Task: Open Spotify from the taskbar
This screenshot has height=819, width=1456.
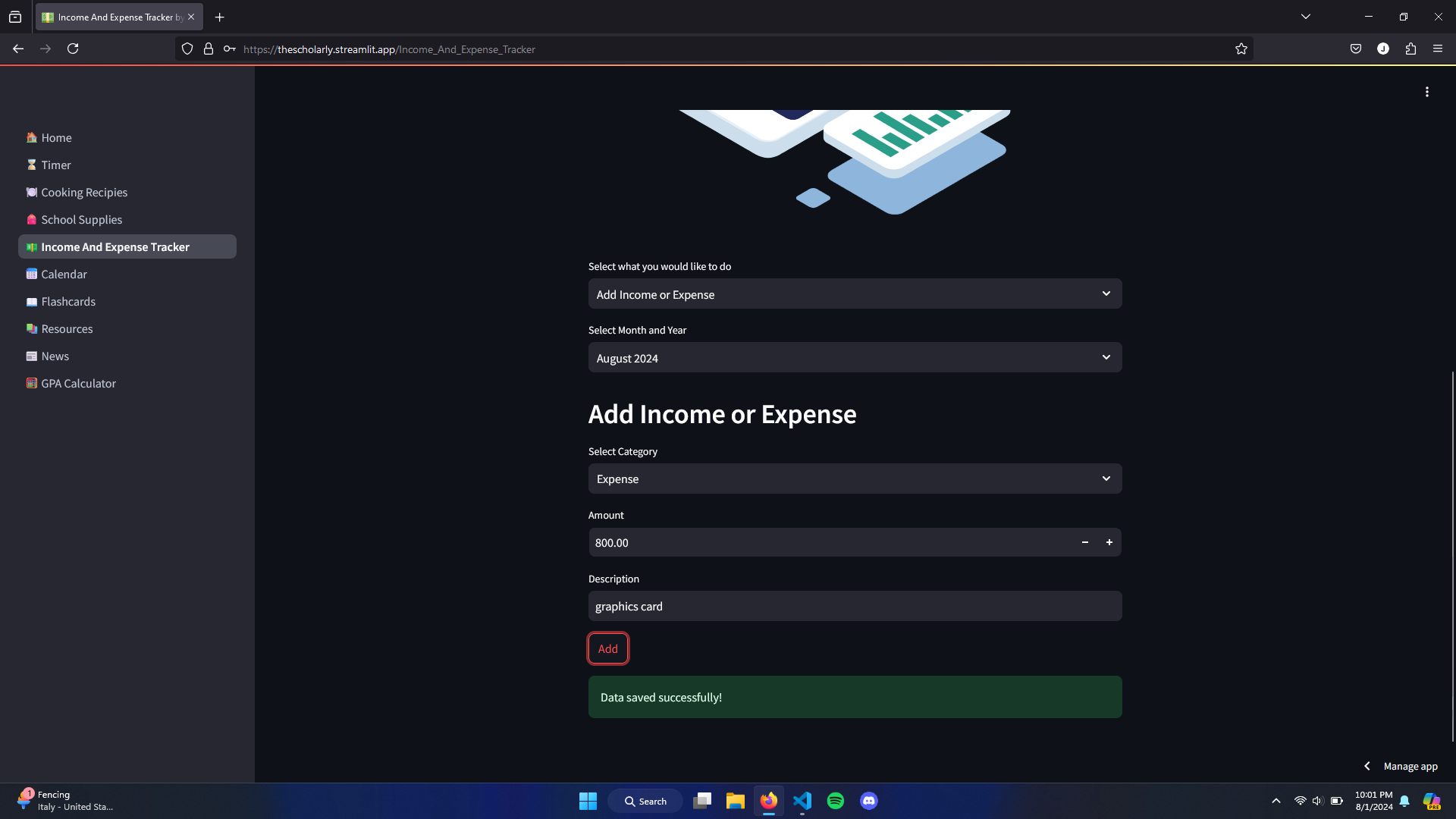Action: click(x=835, y=801)
